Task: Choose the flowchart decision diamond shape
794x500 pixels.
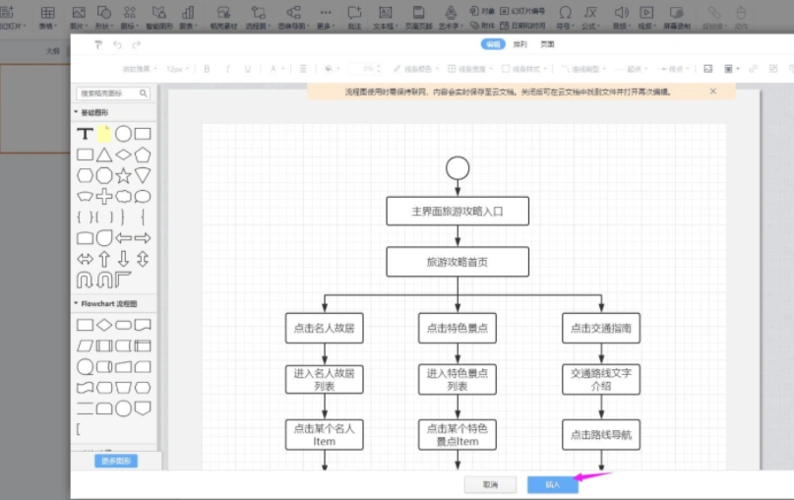Action: pyautogui.click(x=104, y=325)
